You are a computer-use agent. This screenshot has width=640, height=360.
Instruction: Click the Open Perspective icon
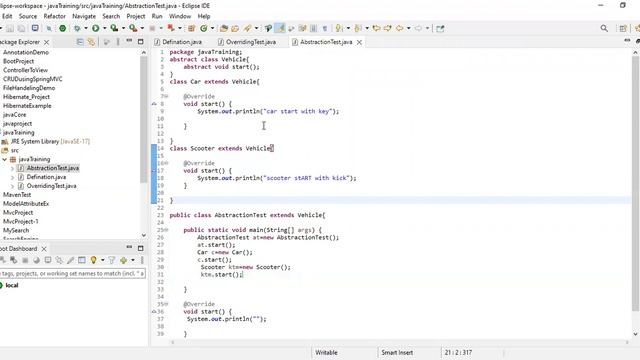click(x=623, y=28)
